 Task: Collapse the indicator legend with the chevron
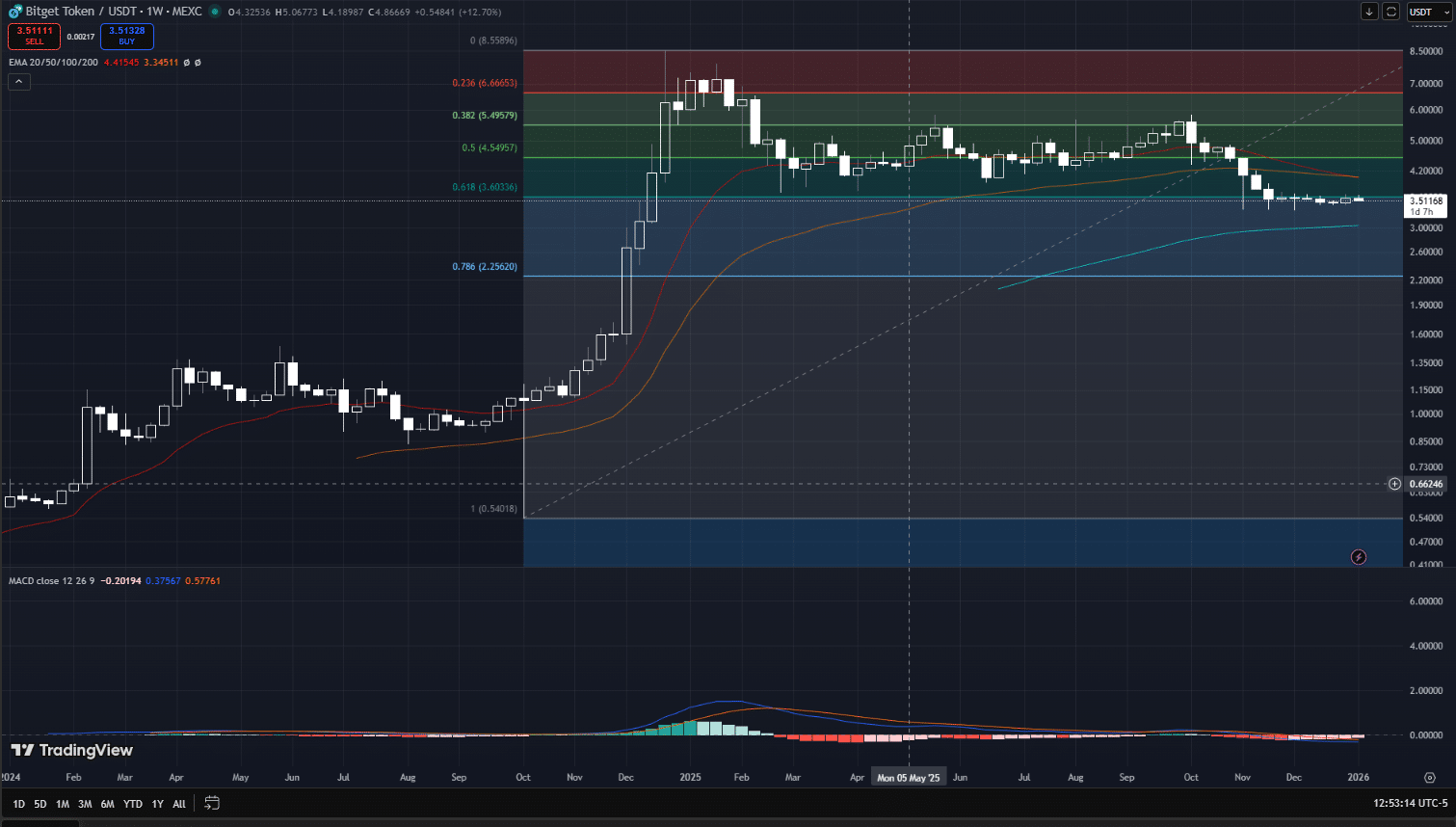[18, 81]
